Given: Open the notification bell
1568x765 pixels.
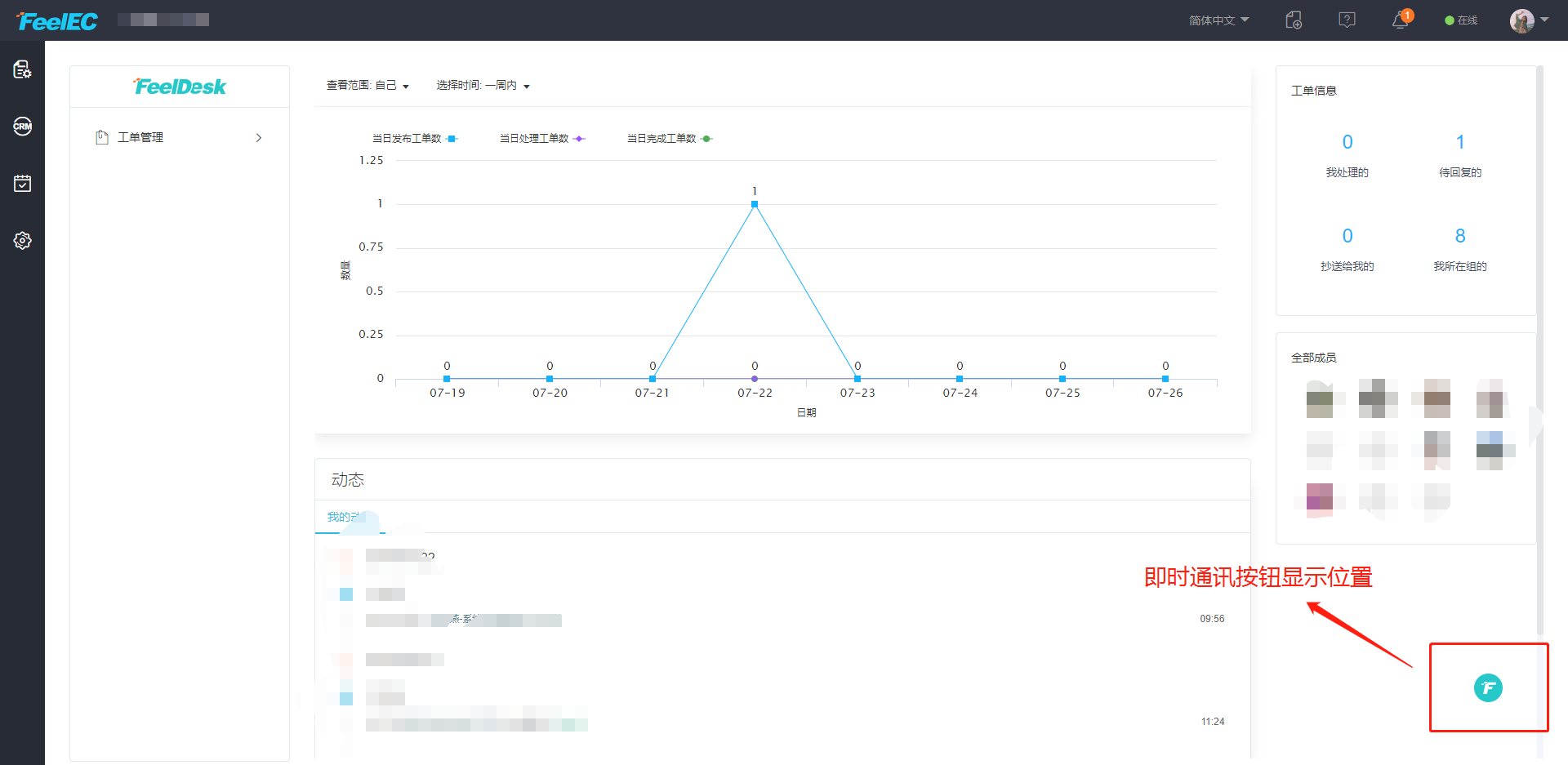Looking at the screenshot, I should (x=1401, y=20).
